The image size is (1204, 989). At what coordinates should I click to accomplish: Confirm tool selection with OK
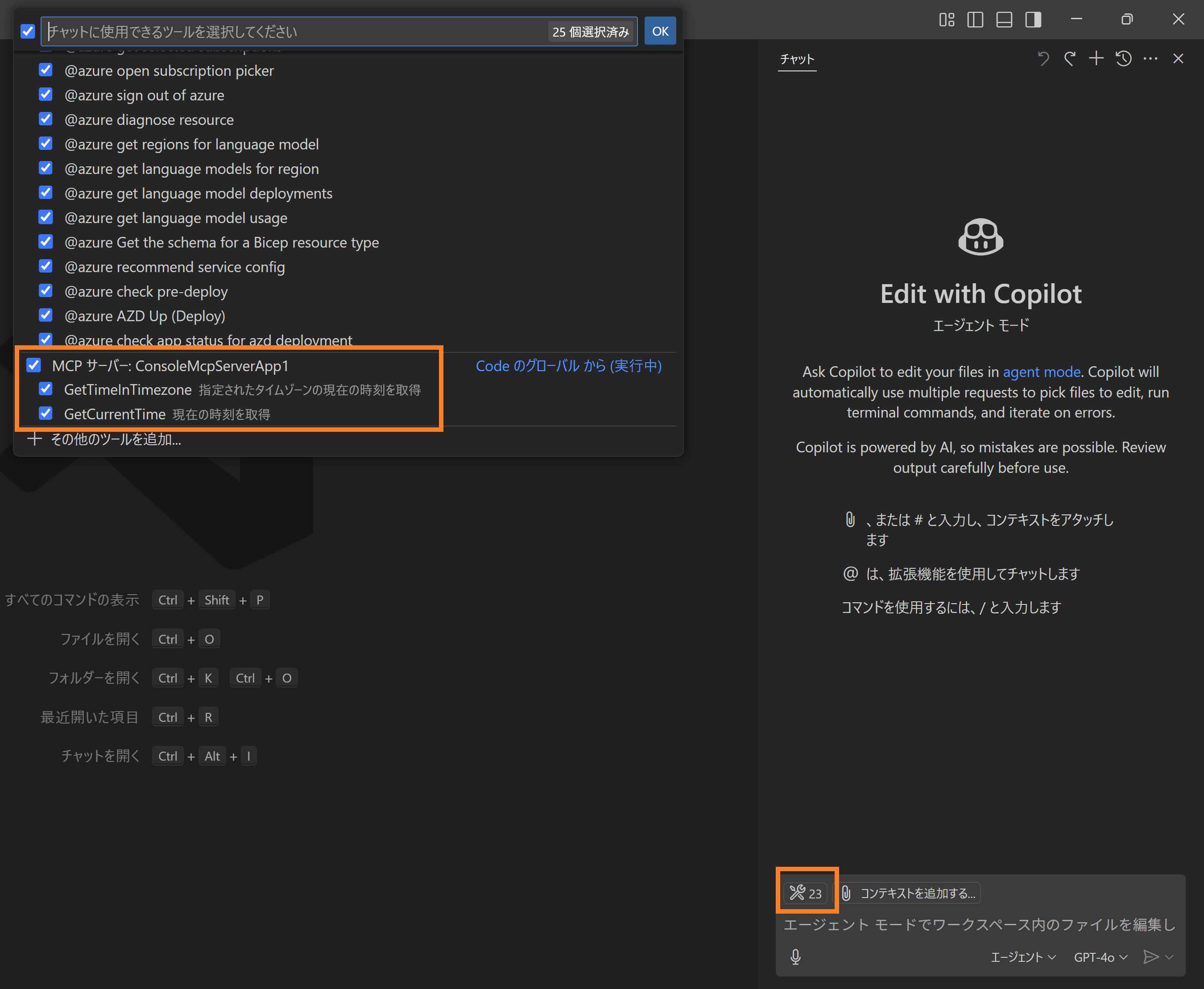point(660,31)
